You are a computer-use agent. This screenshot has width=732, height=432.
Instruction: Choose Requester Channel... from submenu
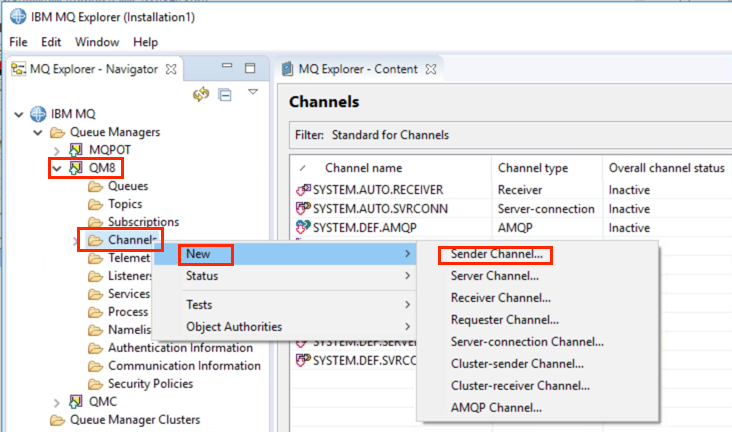(x=505, y=320)
